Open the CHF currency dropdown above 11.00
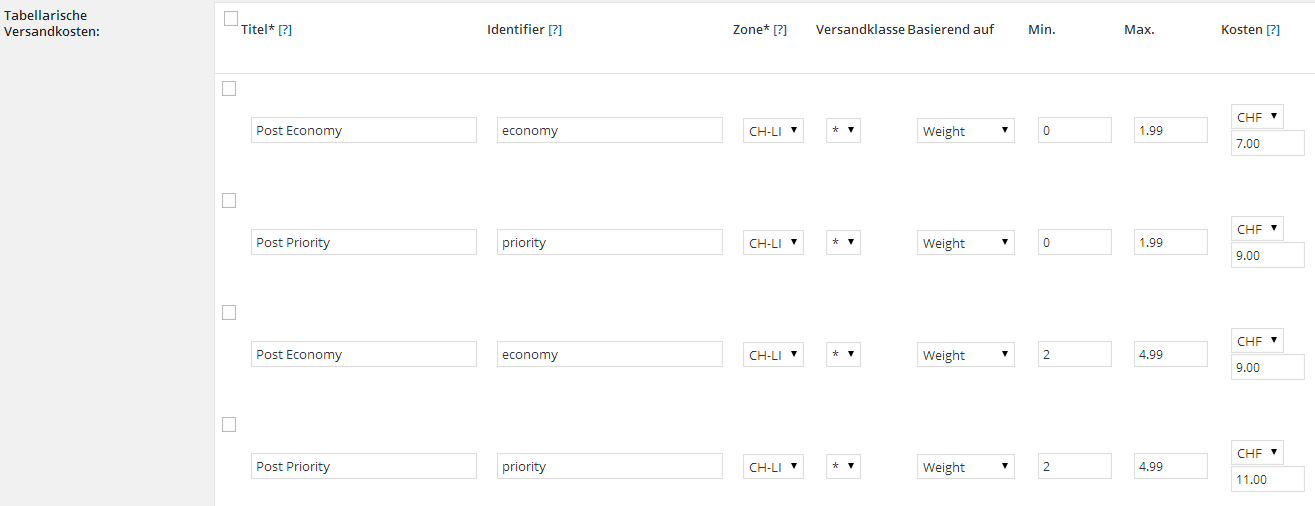Screen dimensions: 1315x506 click(x=1257, y=454)
